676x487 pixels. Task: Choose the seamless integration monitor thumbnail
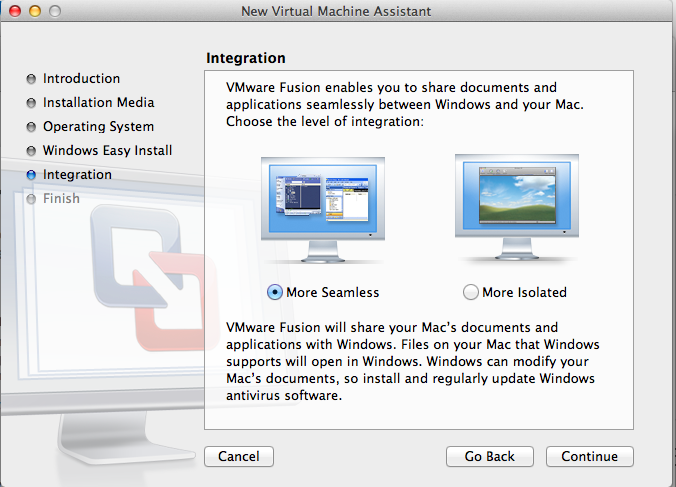click(323, 209)
